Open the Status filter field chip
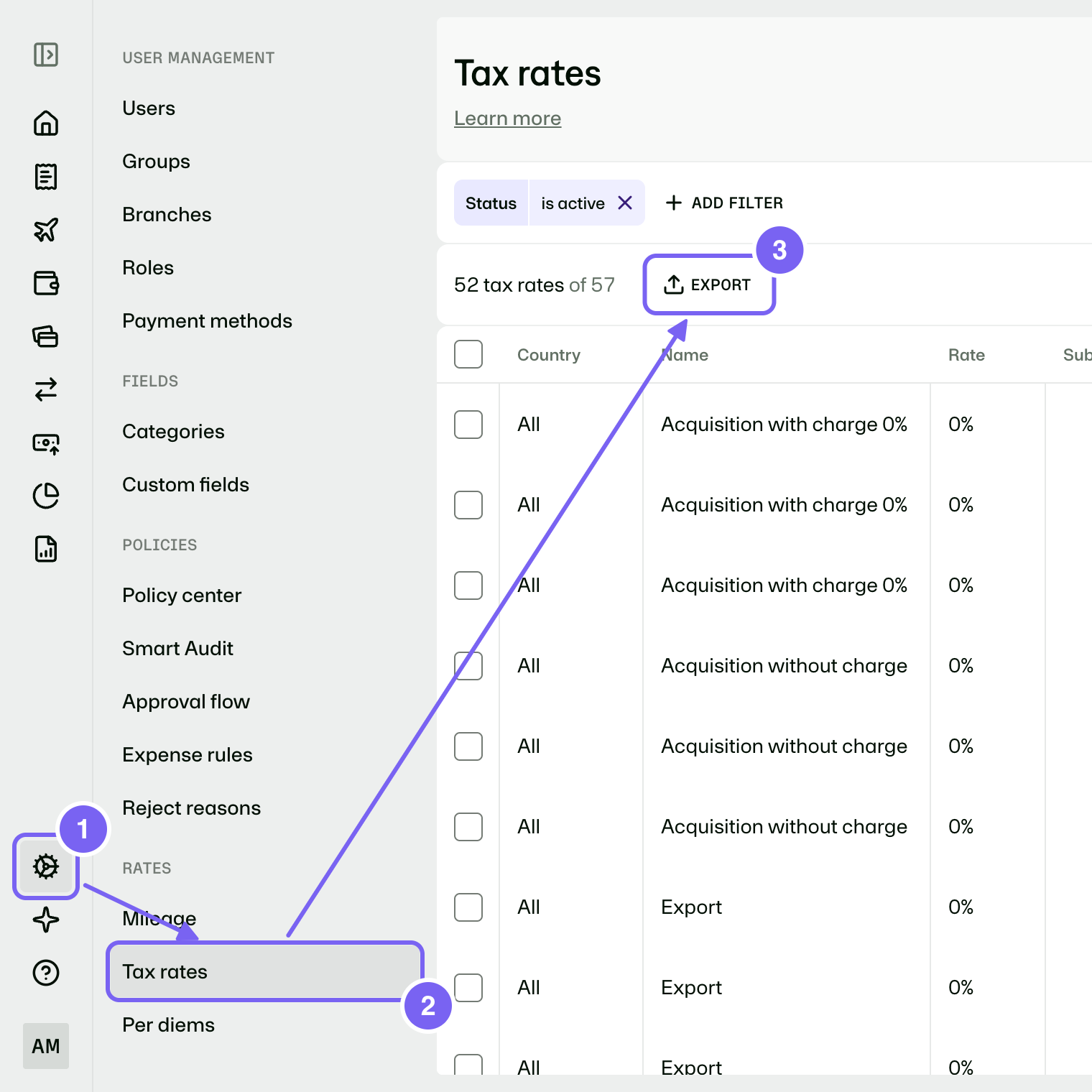Image resolution: width=1092 pixels, height=1092 pixels. (x=491, y=203)
